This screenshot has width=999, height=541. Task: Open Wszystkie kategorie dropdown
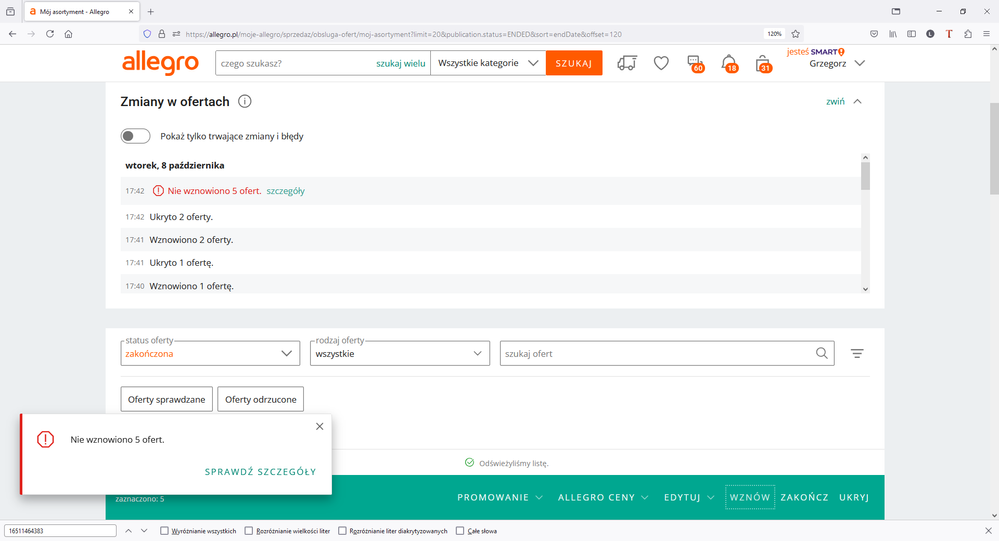[488, 63]
